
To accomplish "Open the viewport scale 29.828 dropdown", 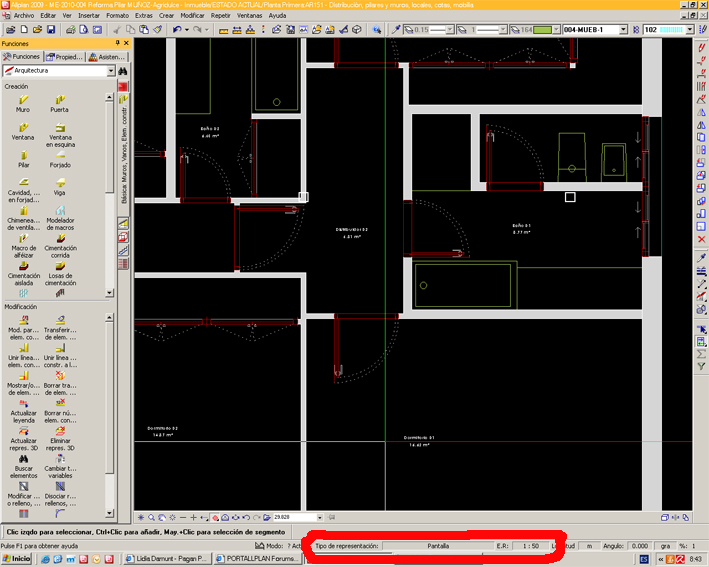I will [320, 517].
